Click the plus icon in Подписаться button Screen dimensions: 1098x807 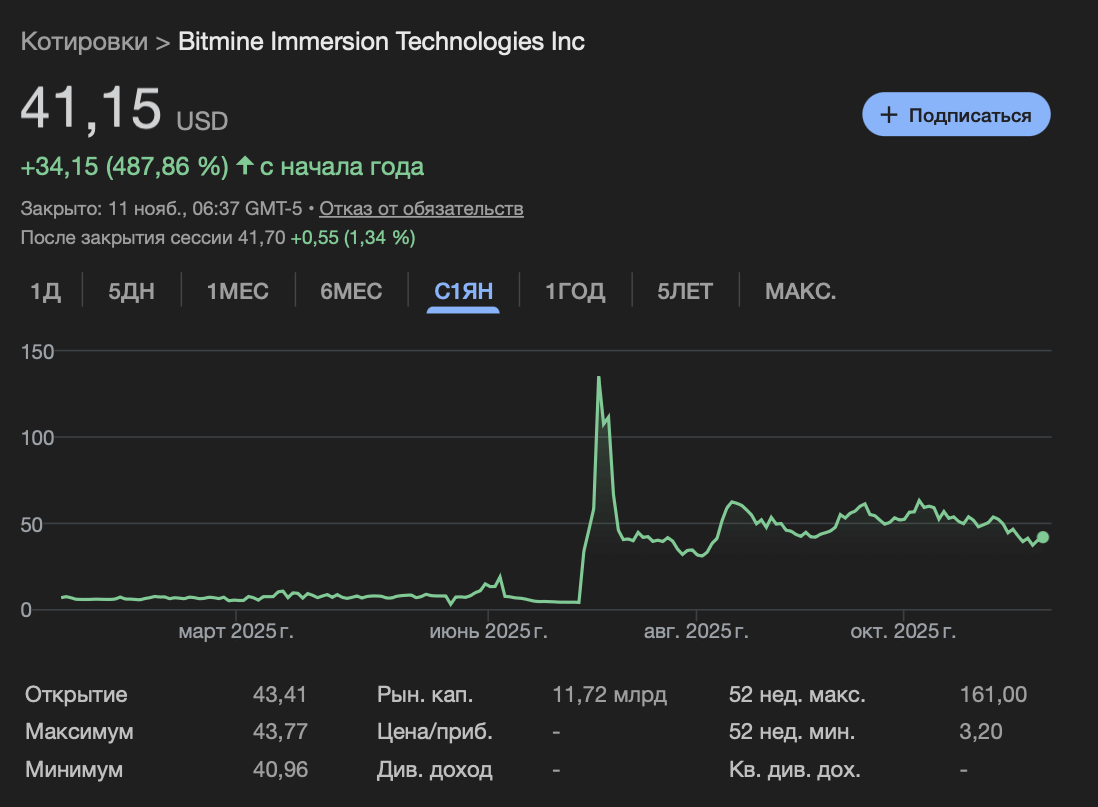coord(888,114)
